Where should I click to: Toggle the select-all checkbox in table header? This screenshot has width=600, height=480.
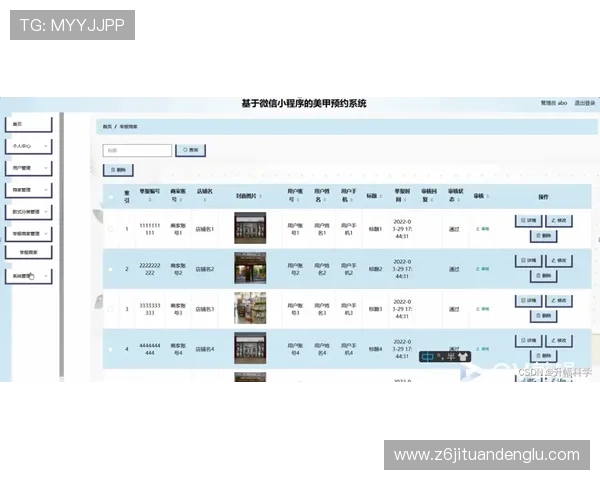point(111,197)
